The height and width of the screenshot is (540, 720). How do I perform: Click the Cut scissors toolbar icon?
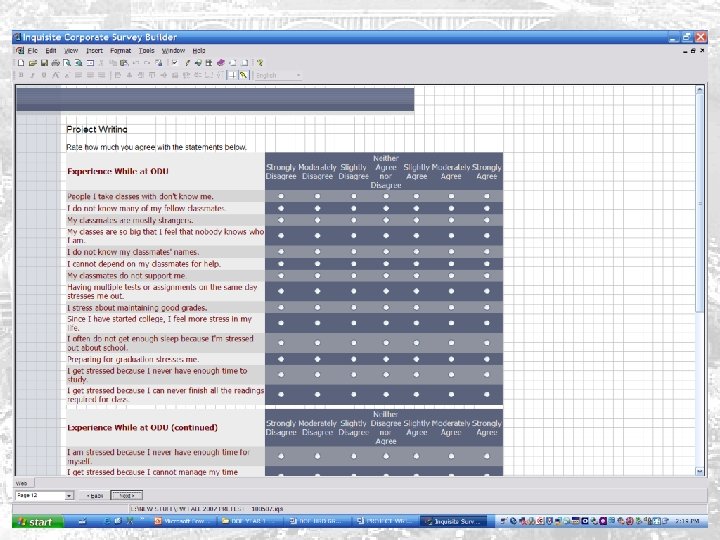[101, 63]
